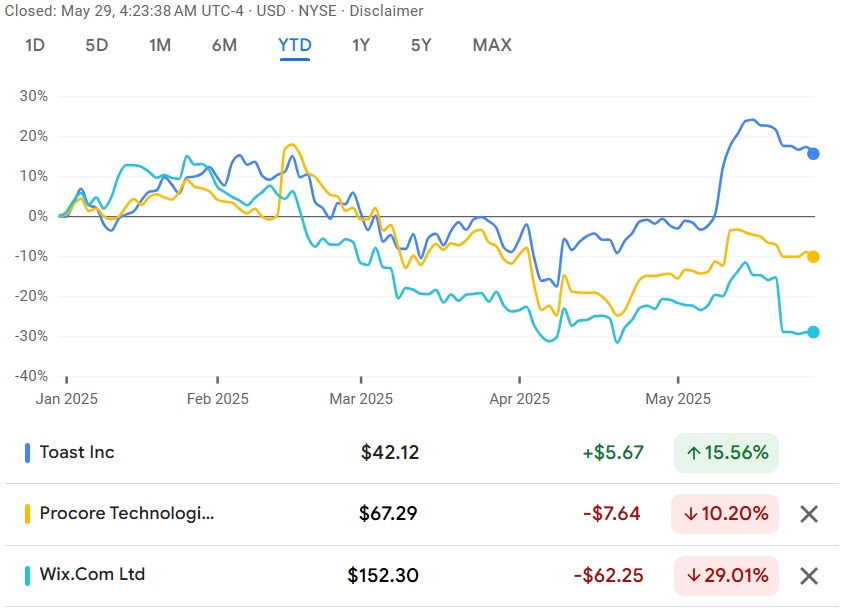Choose the 1M chart range
The width and height of the screenshot is (853, 613).
(x=160, y=45)
